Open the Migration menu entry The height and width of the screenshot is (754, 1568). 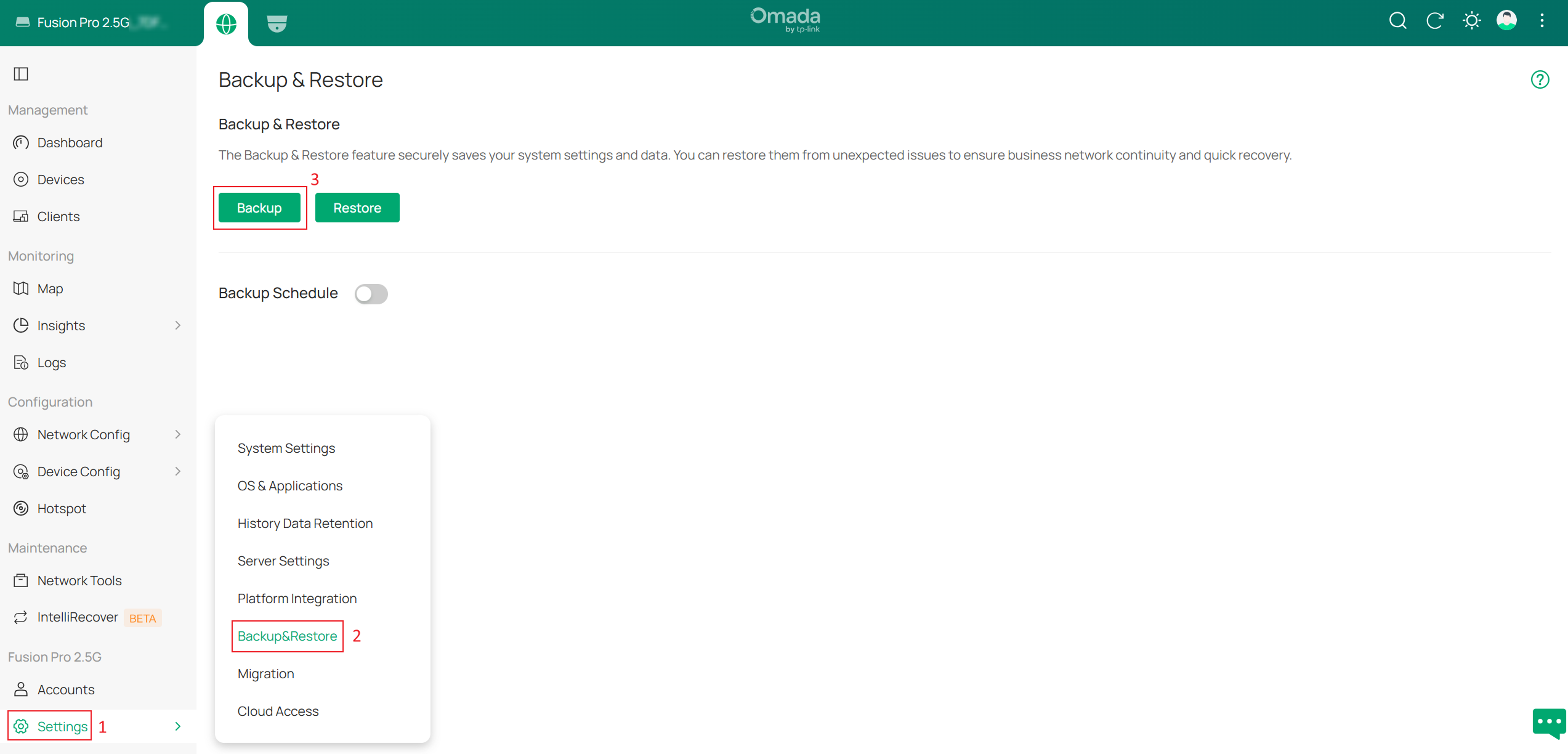265,674
